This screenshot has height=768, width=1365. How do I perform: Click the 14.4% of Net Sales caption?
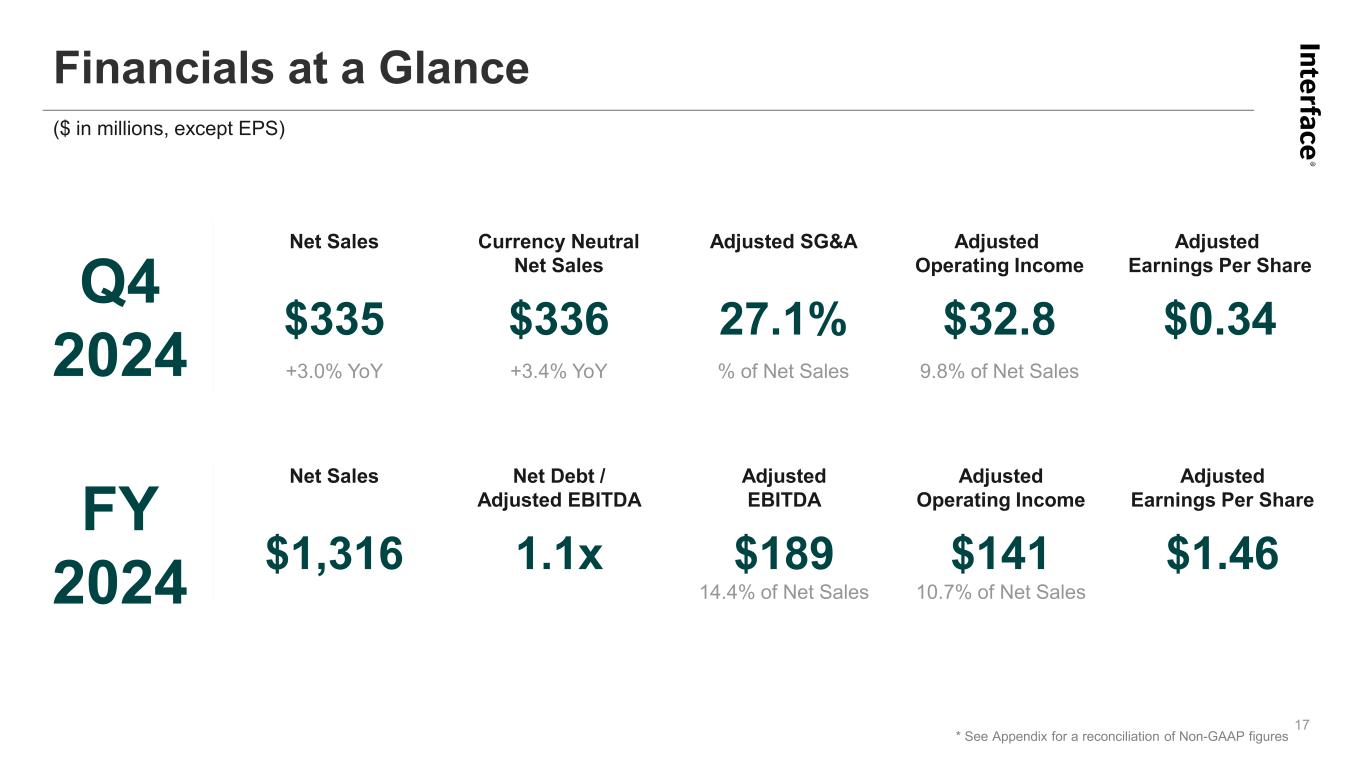click(x=783, y=593)
